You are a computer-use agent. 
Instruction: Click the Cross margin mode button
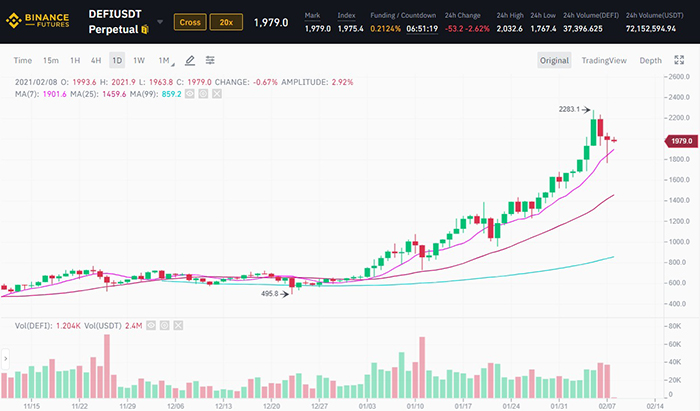click(189, 22)
